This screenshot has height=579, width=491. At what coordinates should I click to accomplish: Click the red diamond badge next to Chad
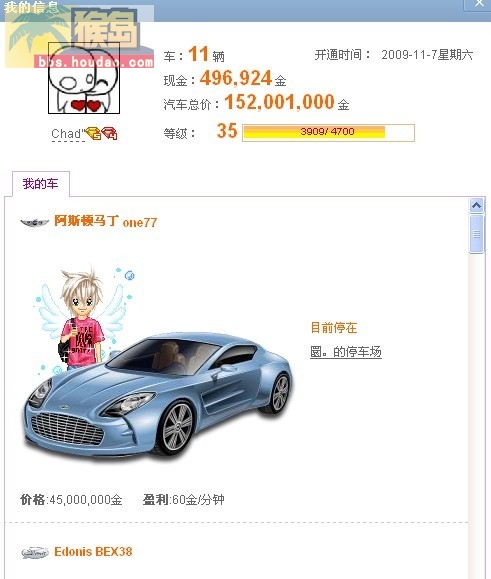(109, 133)
